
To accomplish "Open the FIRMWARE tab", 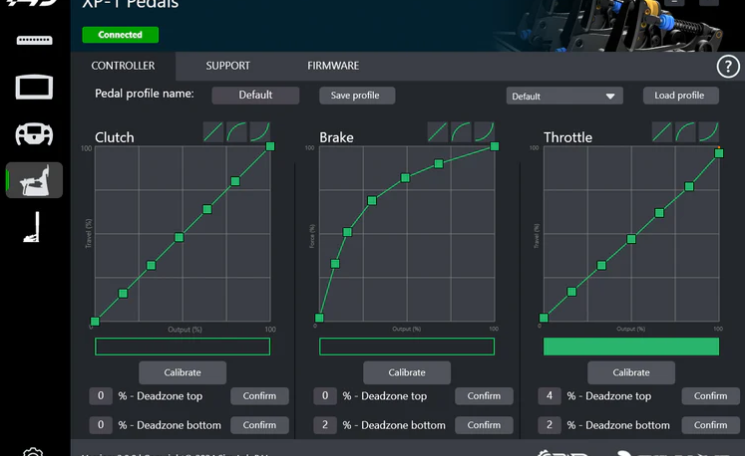I will (333, 66).
